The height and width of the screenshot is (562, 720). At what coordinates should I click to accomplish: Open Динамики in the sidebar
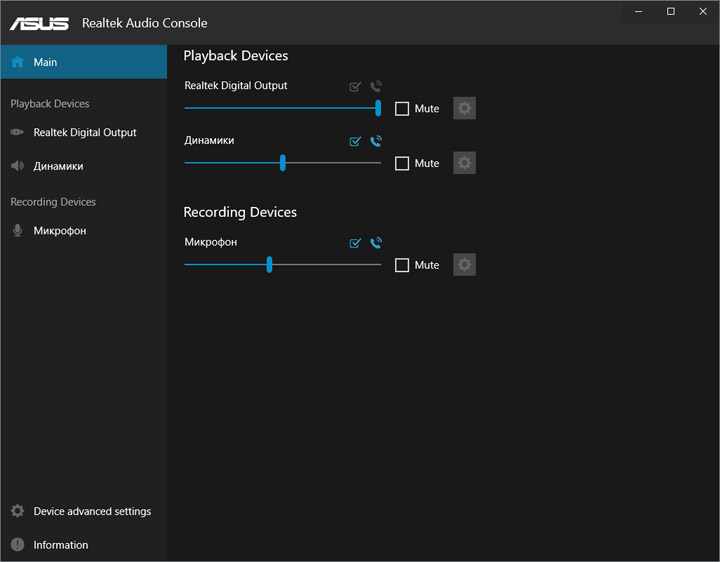(x=58, y=166)
